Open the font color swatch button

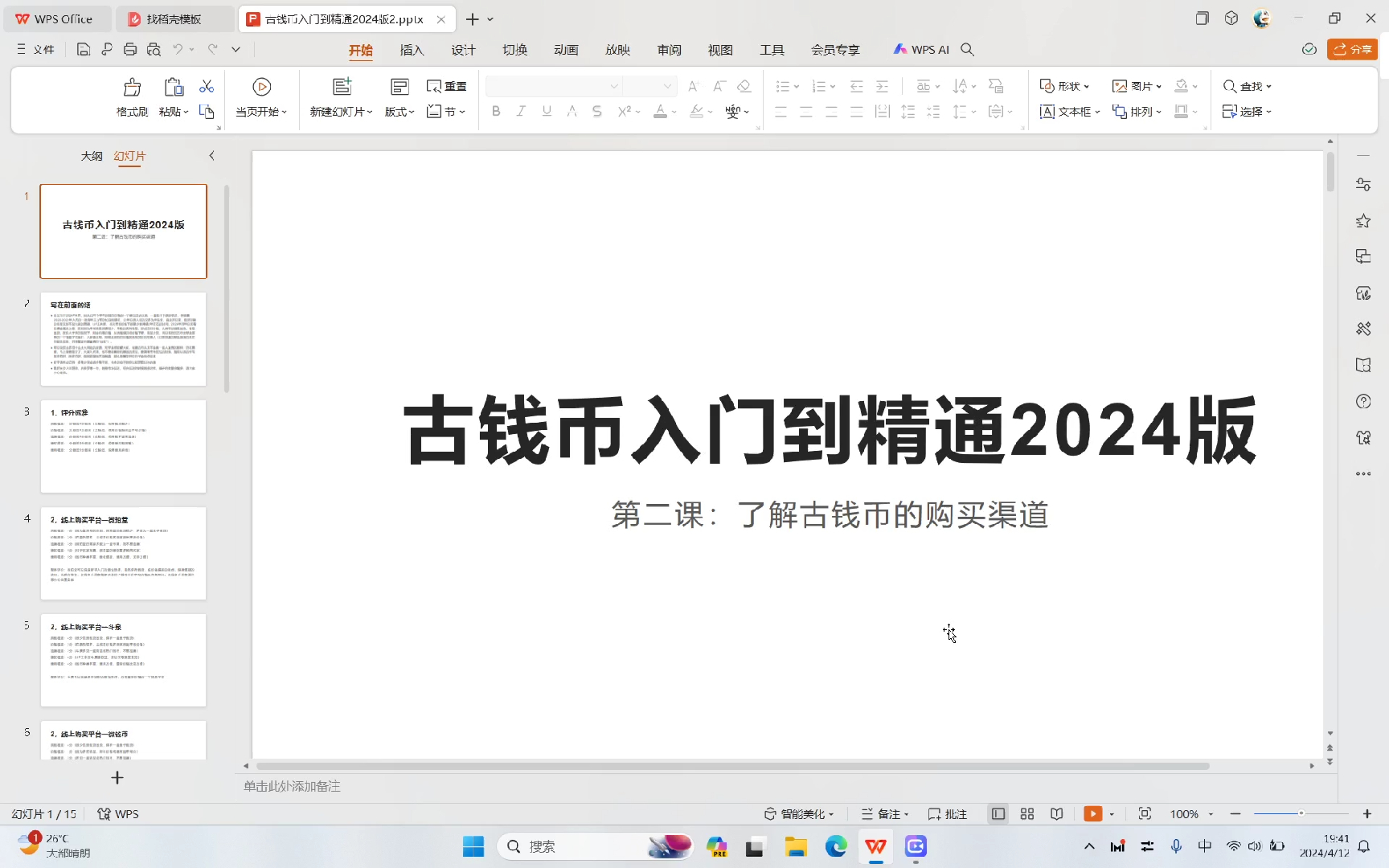pos(660,112)
